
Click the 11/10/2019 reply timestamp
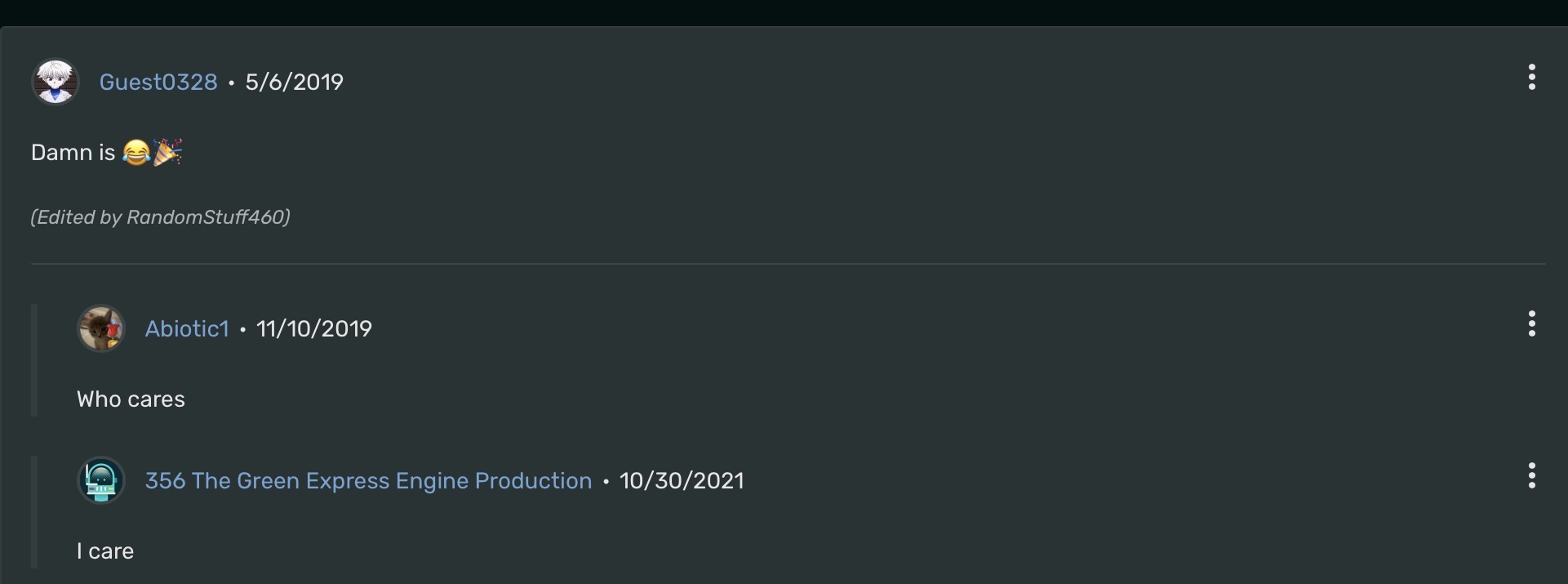pos(313,329)
